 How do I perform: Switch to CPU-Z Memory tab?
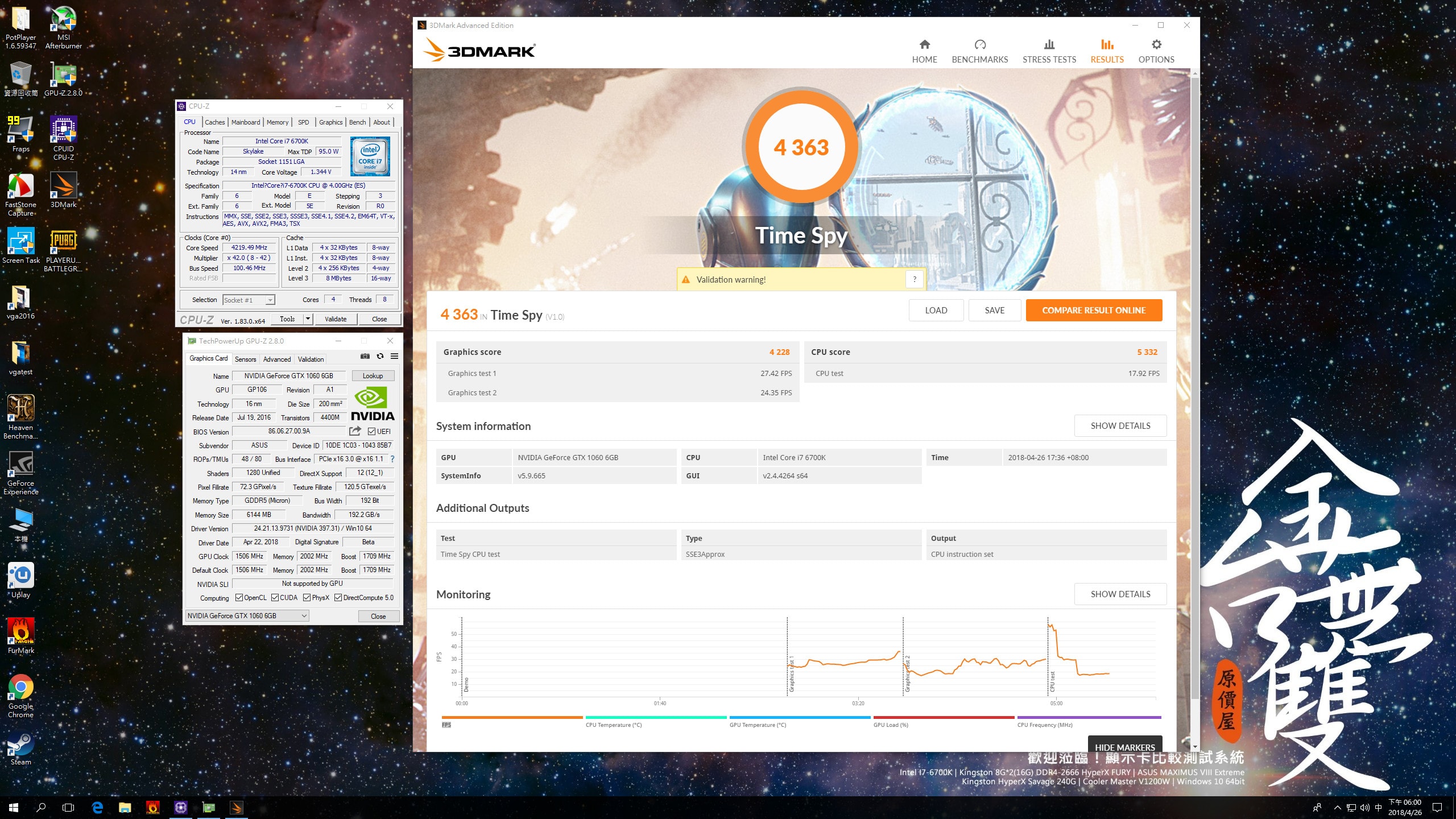tap(277, 122)
